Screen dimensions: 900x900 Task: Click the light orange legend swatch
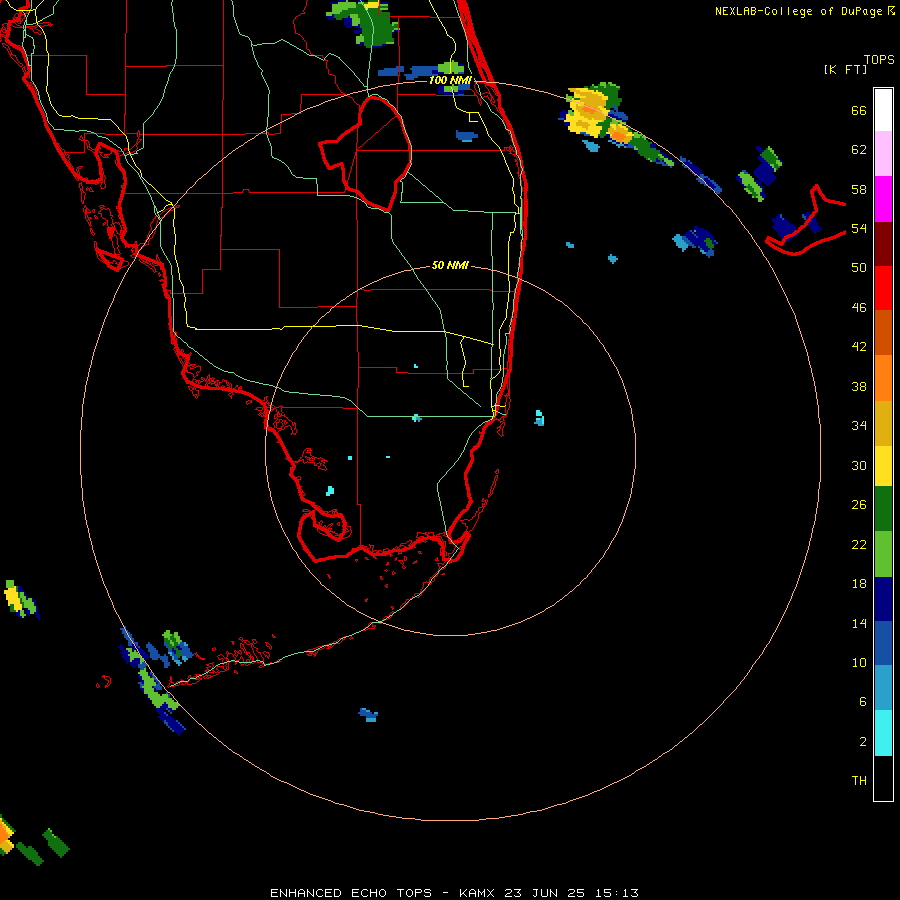[x=883, y=378]
